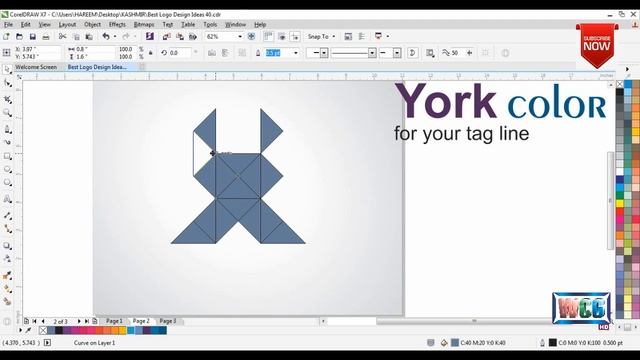Switch to the Welcome Screen tab
This screenshot has width=640, height=360.
click(36, 67)
